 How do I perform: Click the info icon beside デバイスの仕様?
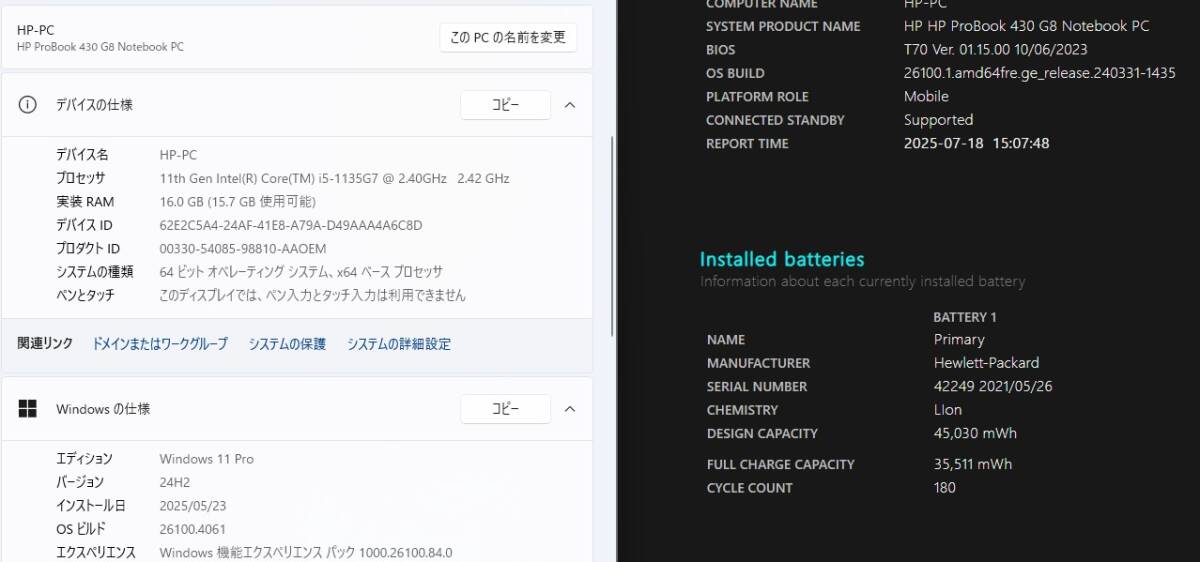click(x=28, y=105)
